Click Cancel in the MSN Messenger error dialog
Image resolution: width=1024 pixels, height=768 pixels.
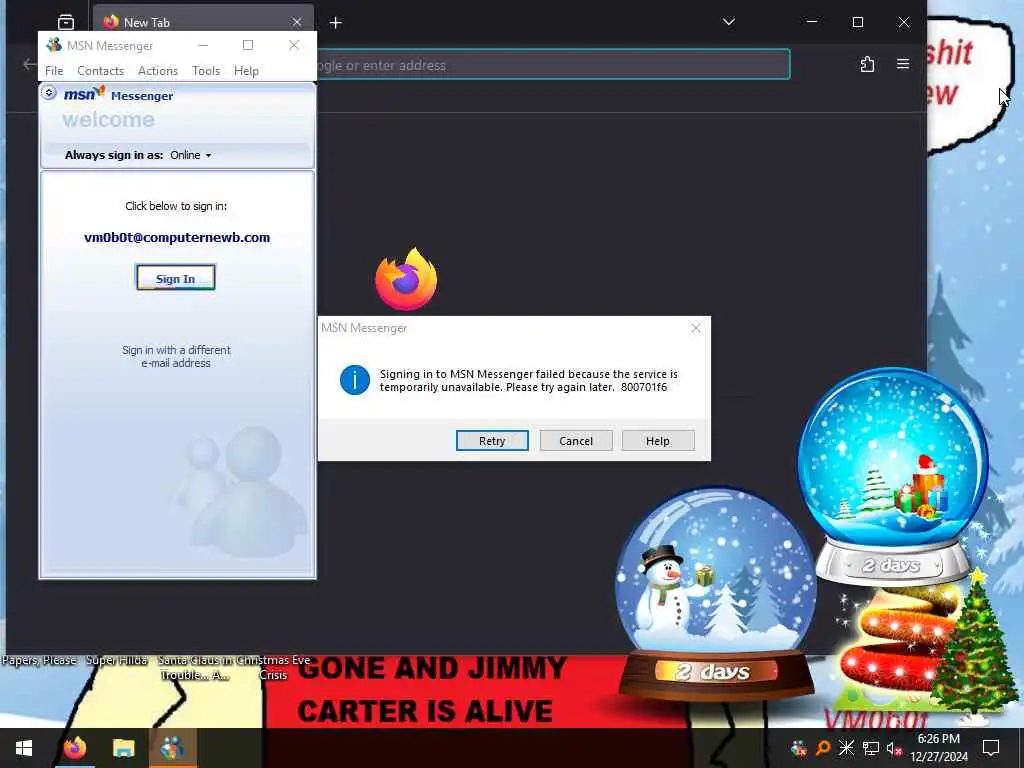(576, 441)
